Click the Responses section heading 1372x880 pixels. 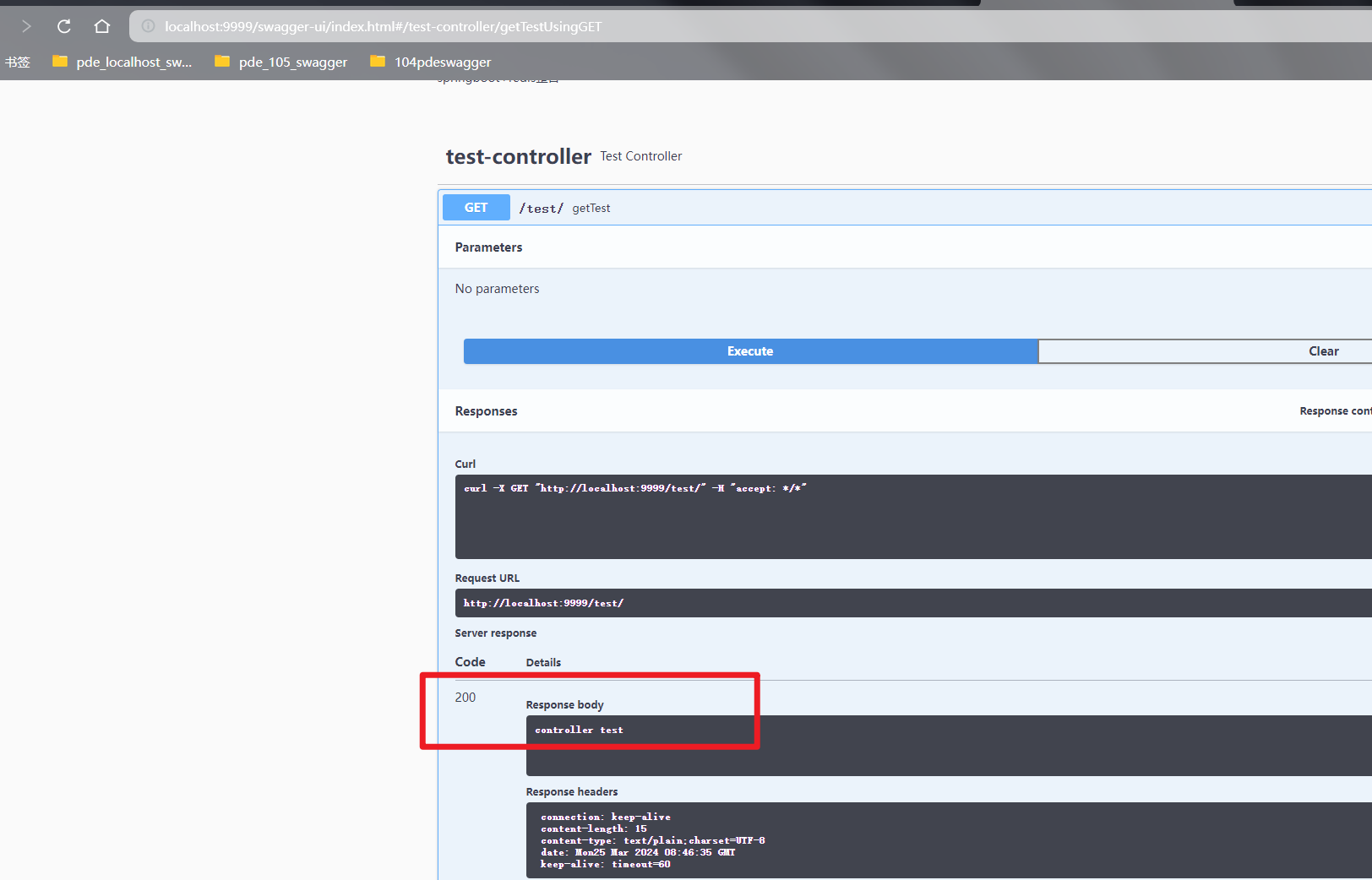click(x=486, y=411)
